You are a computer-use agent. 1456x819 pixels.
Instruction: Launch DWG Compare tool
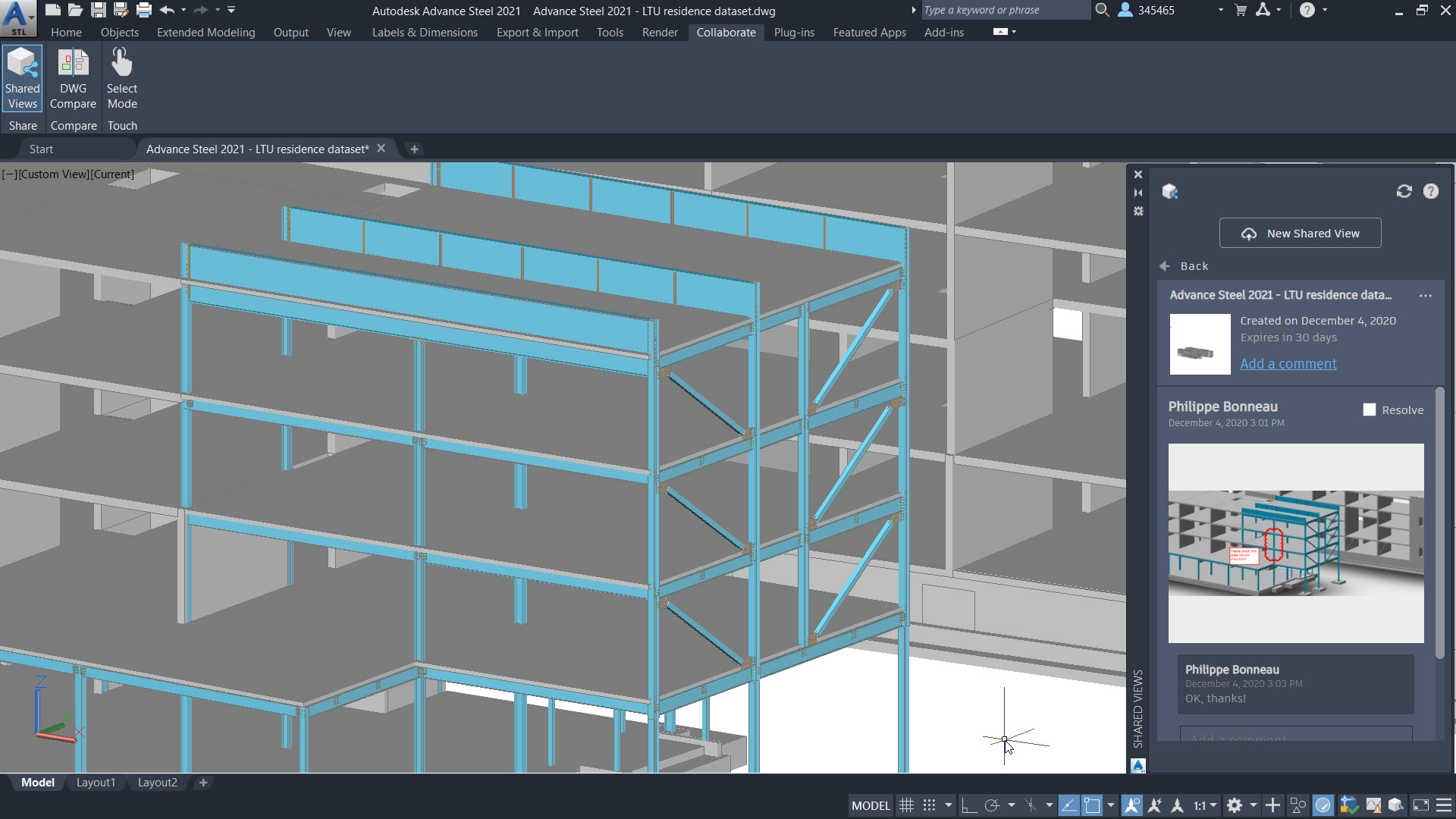coord(73,78)
